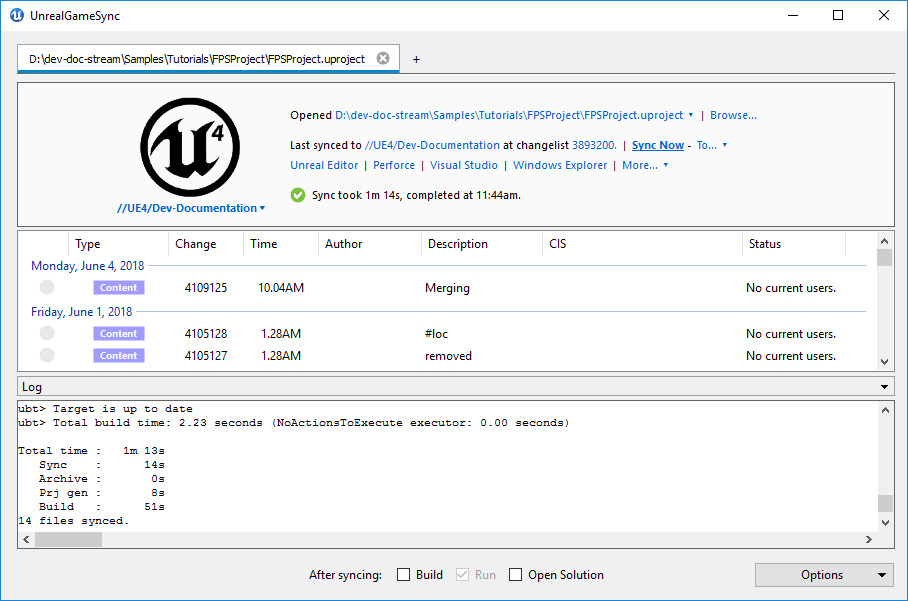This screenshot has width=908, height=601.
Task: Select the FPSProject.uproject tab
Action: coord(196,59)
